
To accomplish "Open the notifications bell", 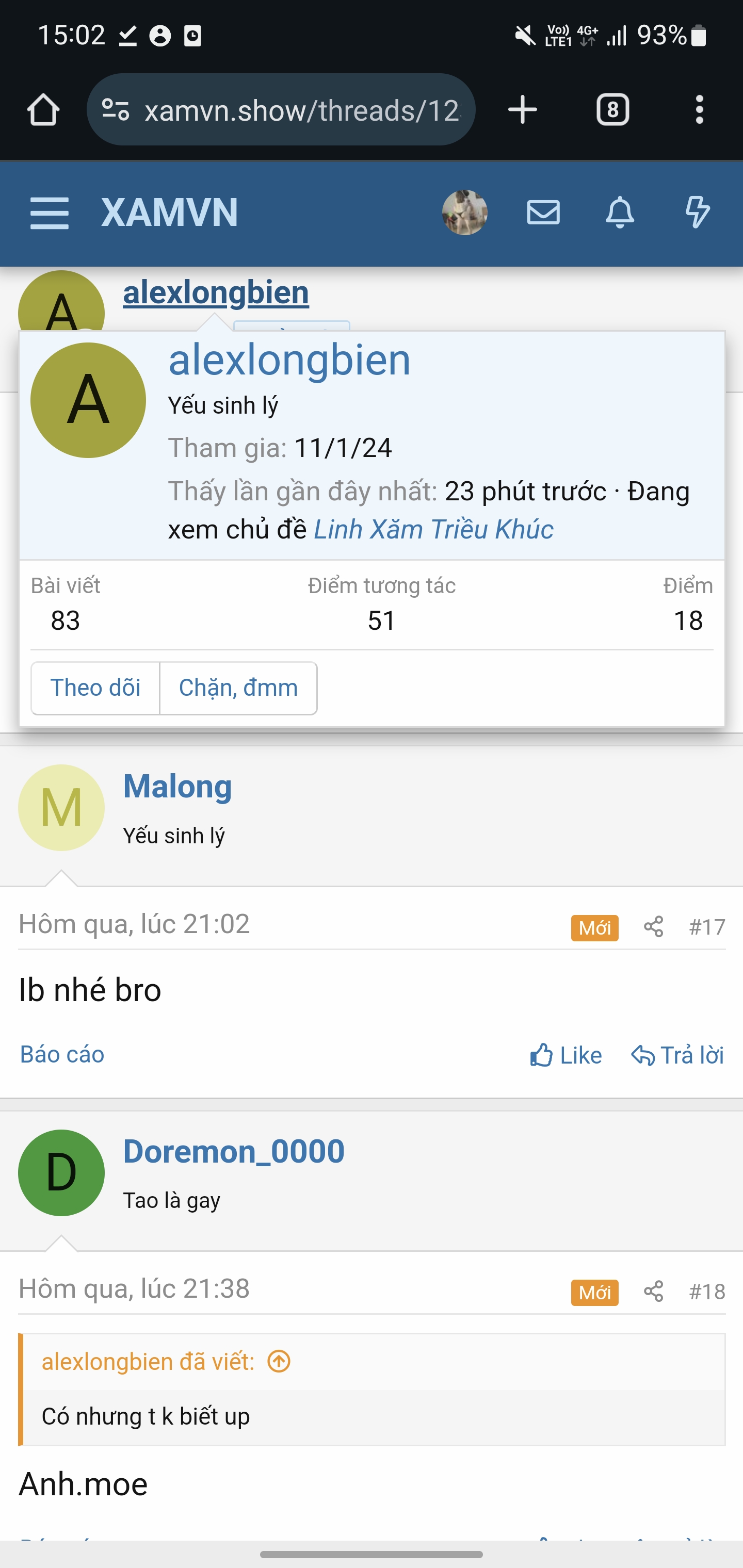I will [x=619, y=213].
